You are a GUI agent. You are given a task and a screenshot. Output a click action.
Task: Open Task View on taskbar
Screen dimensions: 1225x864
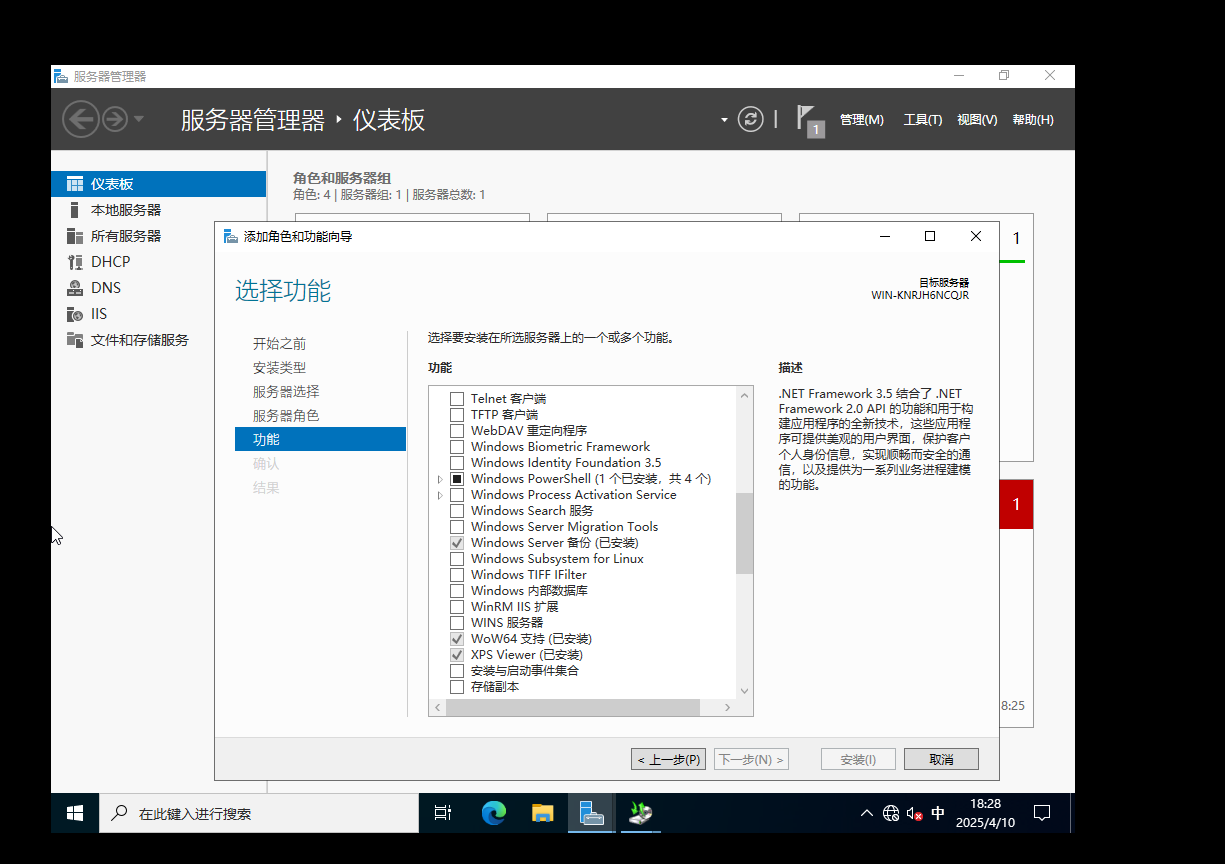point(443,814)
